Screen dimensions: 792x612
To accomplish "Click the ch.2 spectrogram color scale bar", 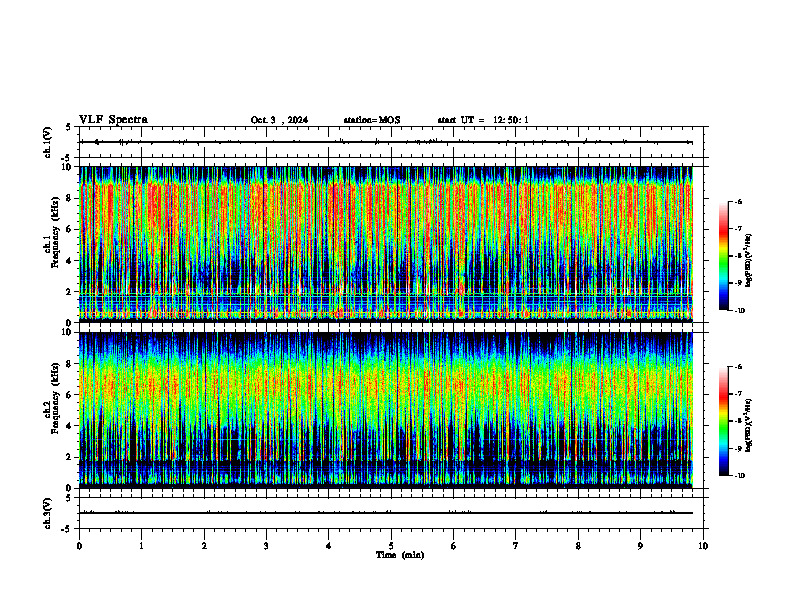I will click(724, 421).
